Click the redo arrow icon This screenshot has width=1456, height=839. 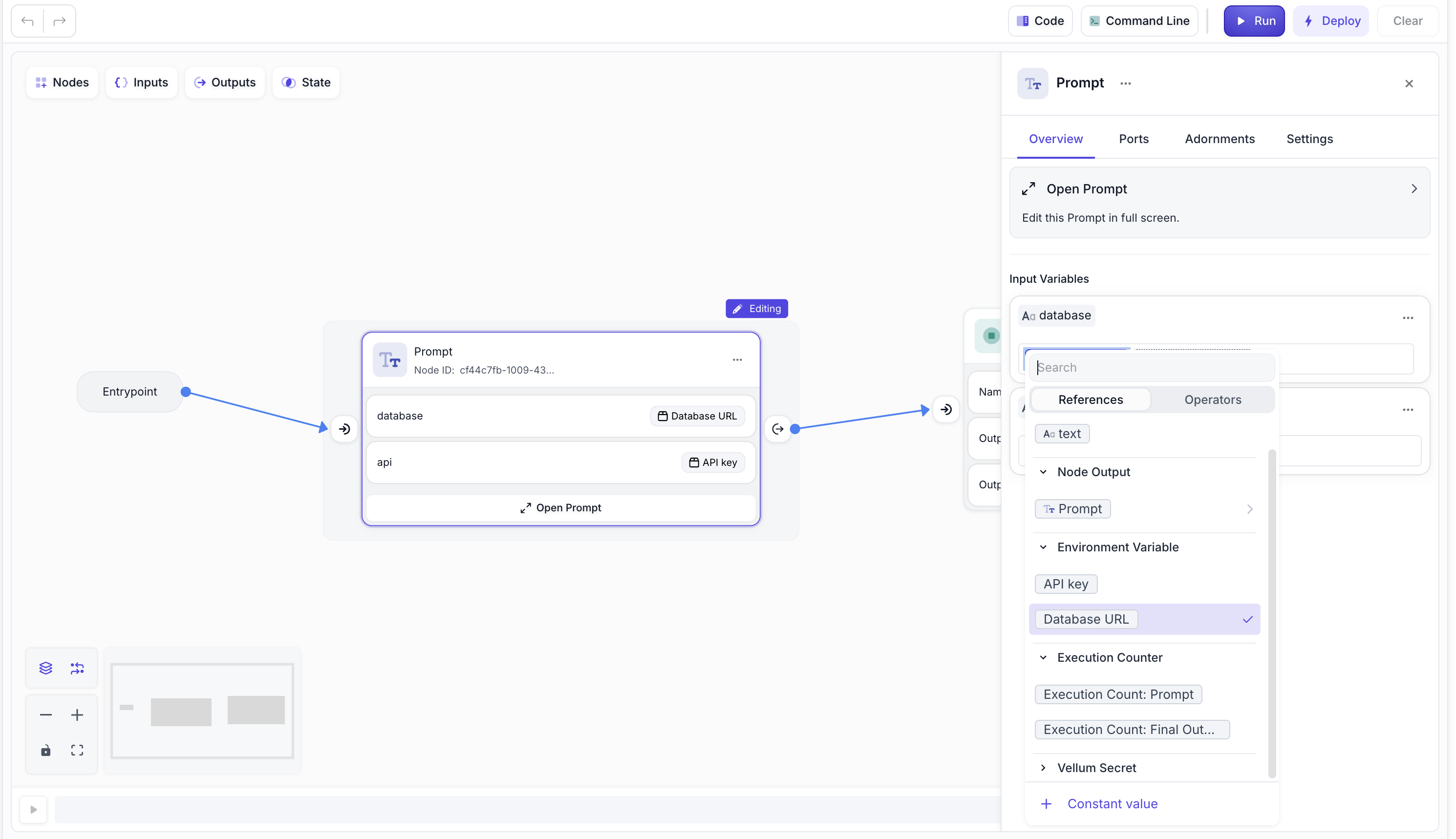tap(60, 21)
